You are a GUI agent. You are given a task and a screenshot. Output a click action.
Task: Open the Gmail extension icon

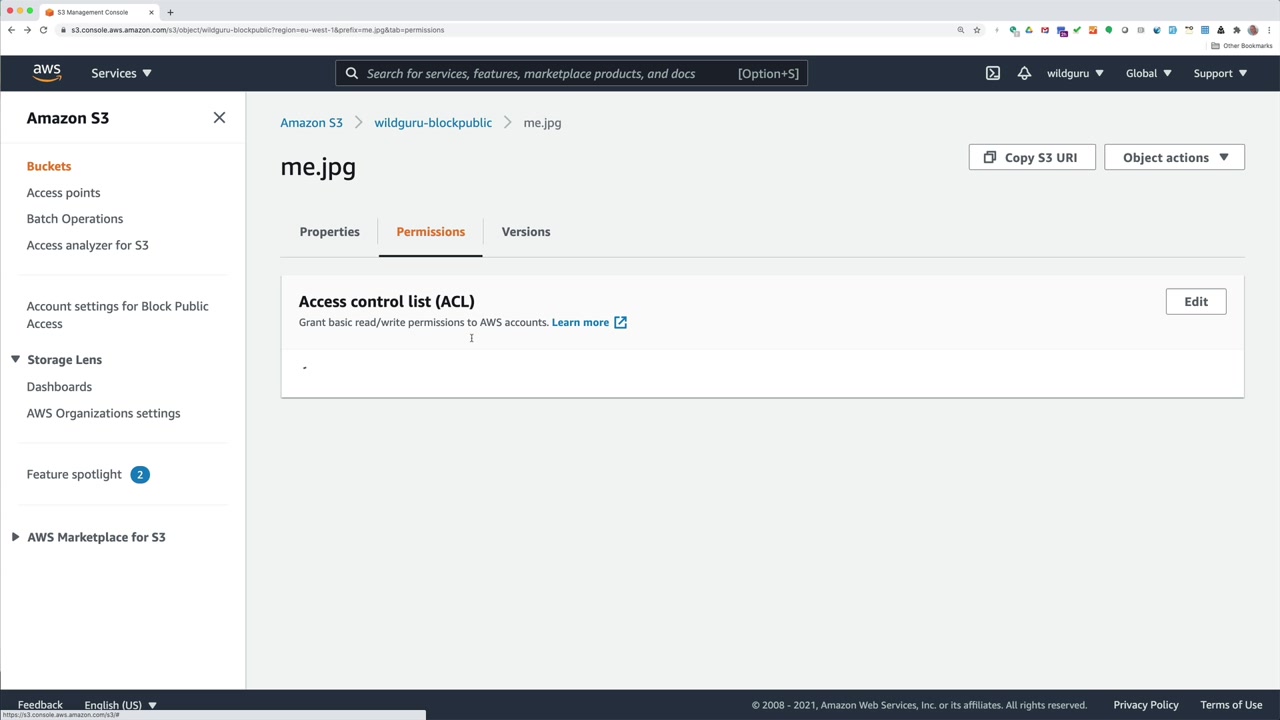[1045, 30]
